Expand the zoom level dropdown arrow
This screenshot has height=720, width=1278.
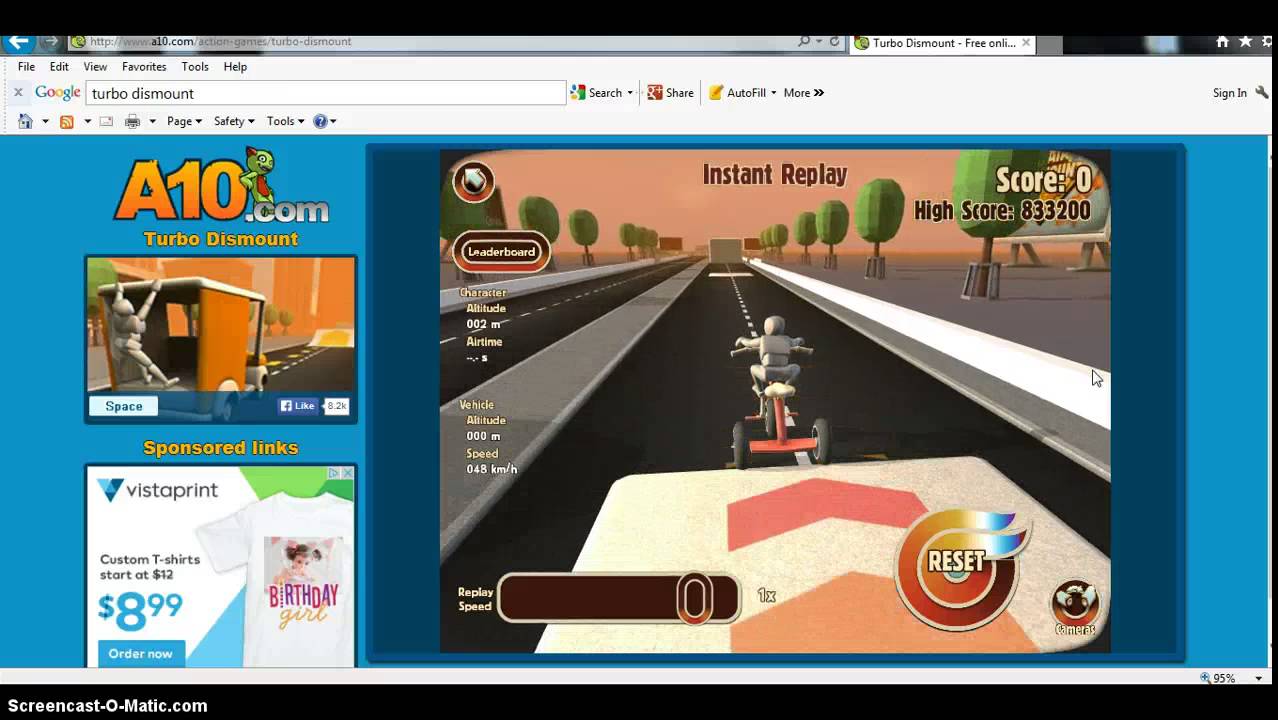coord(1258,678)
